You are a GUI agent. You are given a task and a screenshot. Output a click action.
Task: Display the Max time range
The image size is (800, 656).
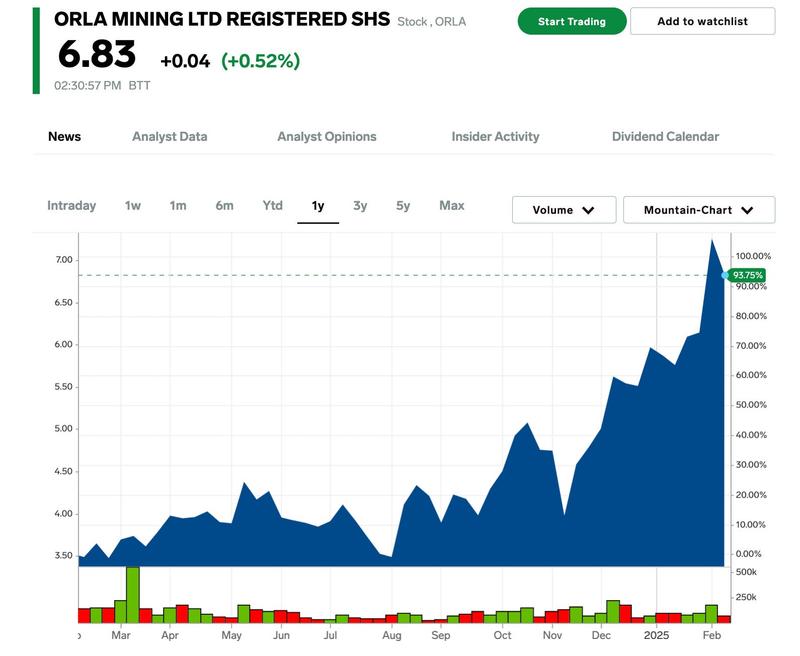pyautogui.click(x=452, y=206)
